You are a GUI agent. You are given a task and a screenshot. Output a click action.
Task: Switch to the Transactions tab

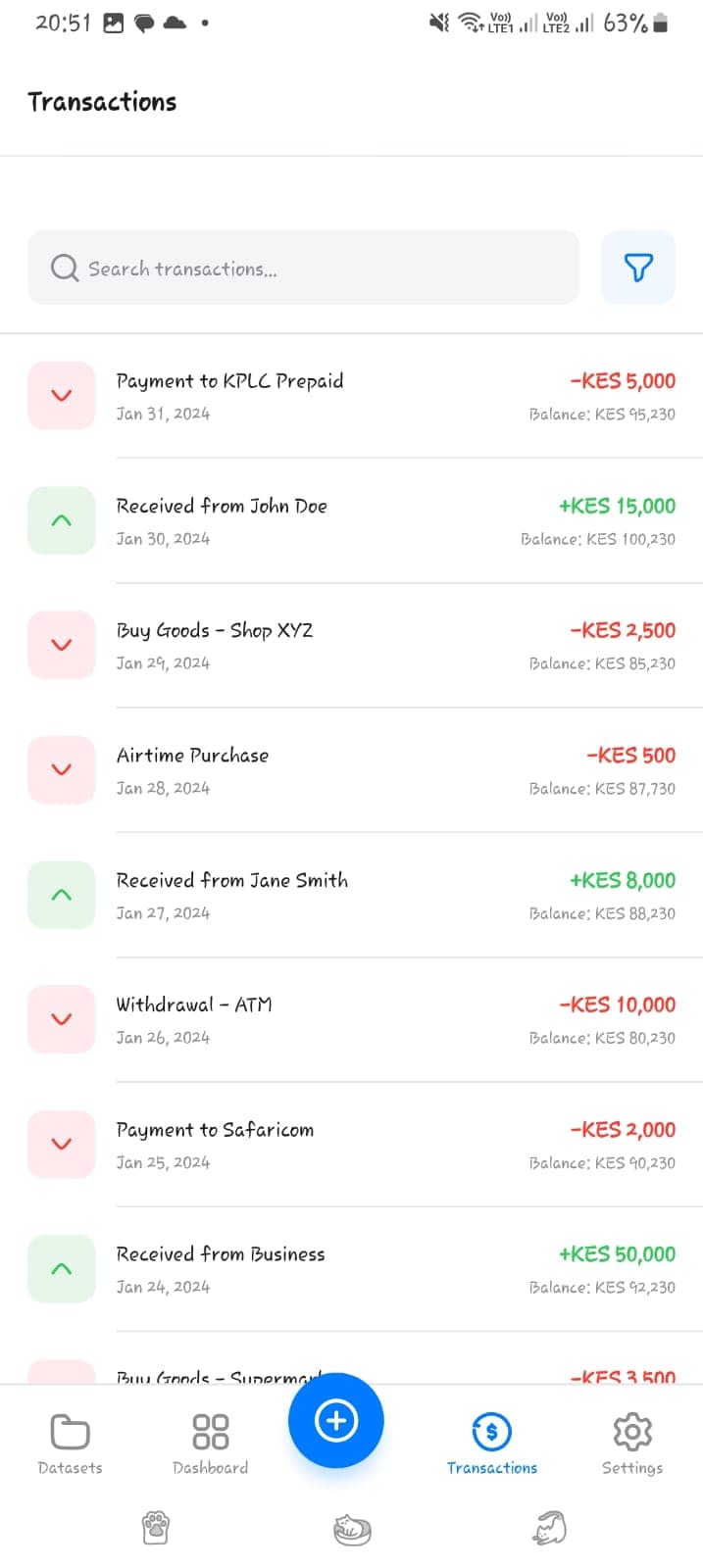tap(491, 1442)
